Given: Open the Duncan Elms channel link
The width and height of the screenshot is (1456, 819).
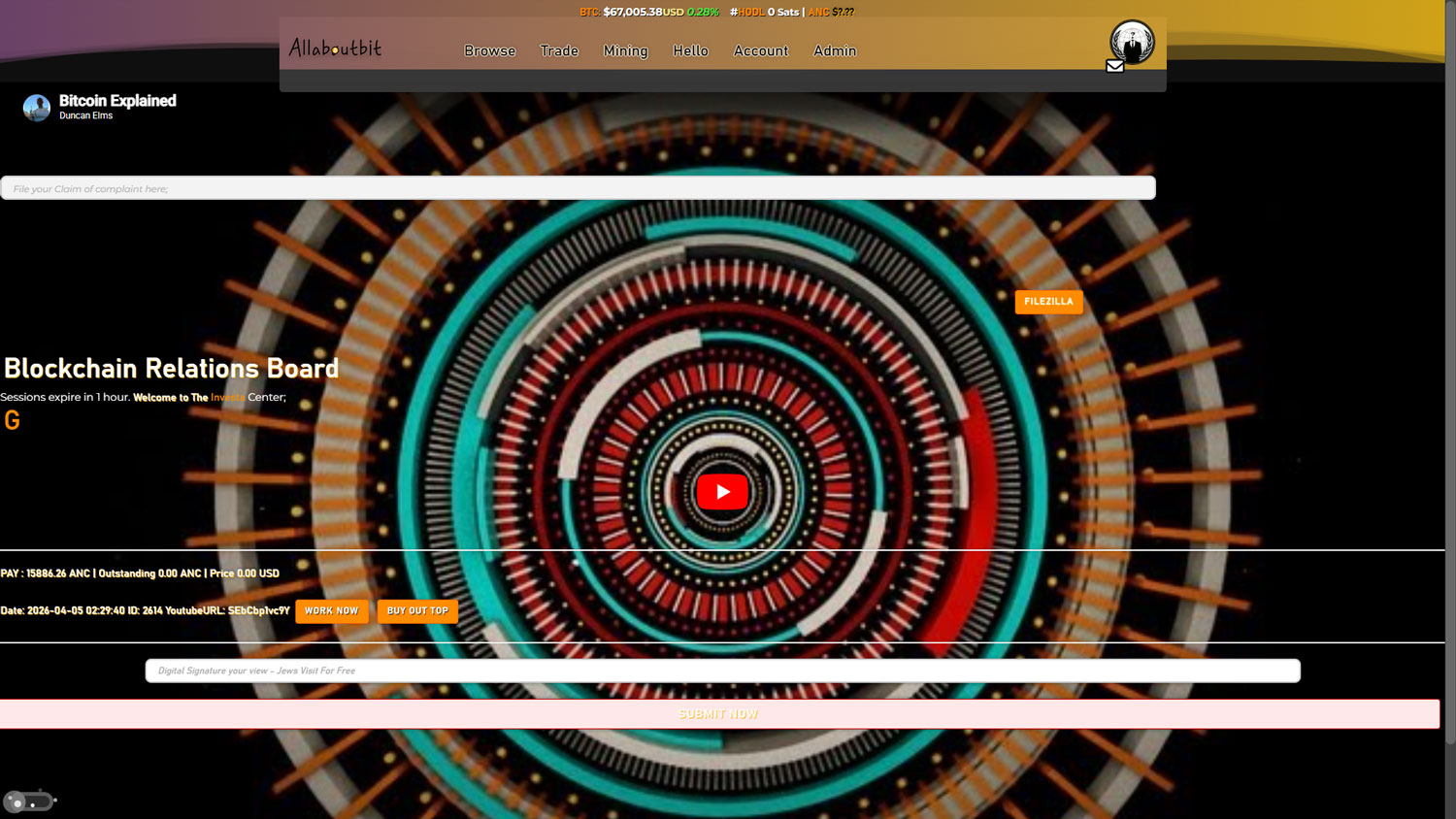Looking at the screenshot, I should pyautogui.click(x=85, y=115).
